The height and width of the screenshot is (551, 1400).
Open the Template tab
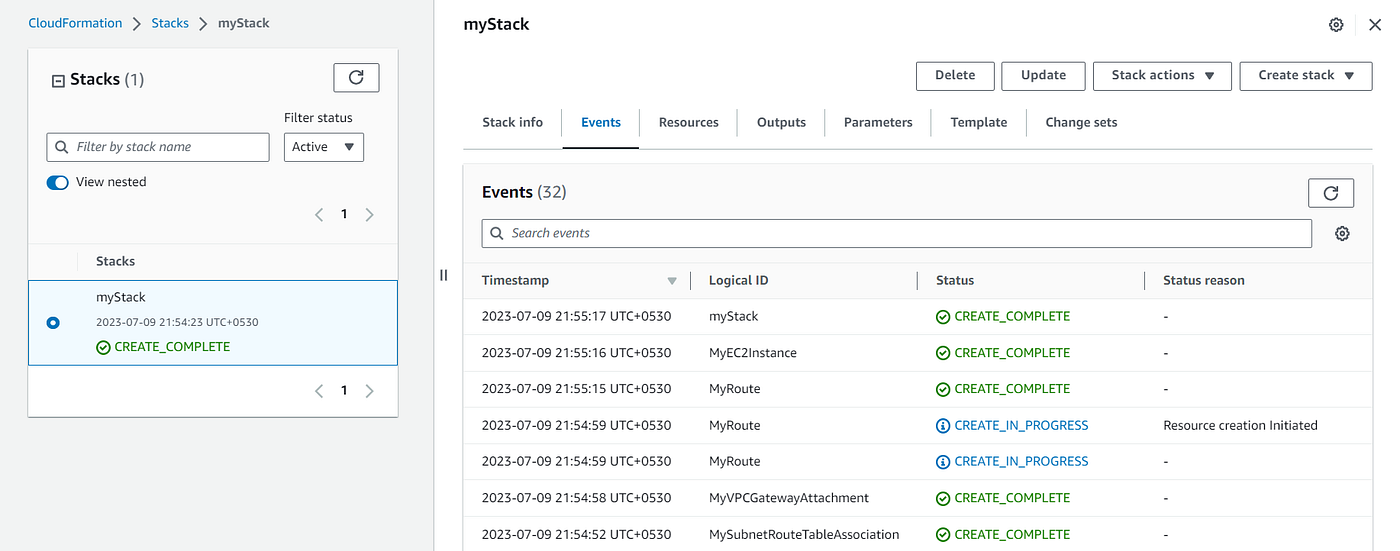[978, 122]
